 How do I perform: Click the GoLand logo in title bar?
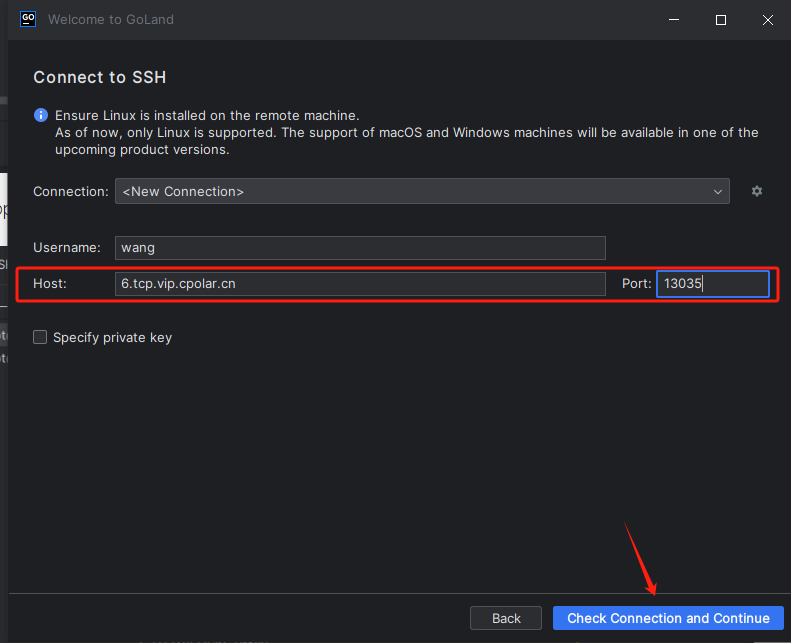pyautogui.click(x=29, y=19)
